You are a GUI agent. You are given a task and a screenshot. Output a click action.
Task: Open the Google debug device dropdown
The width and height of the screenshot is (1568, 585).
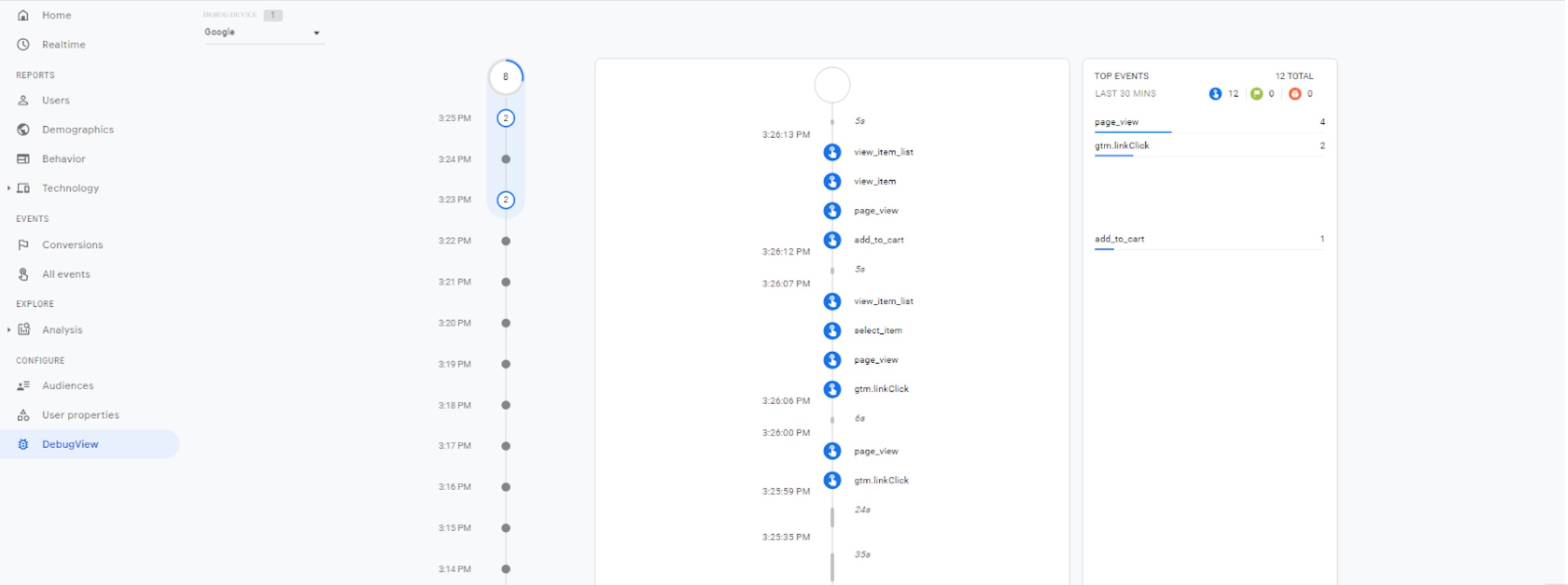[x=262, y=32]
